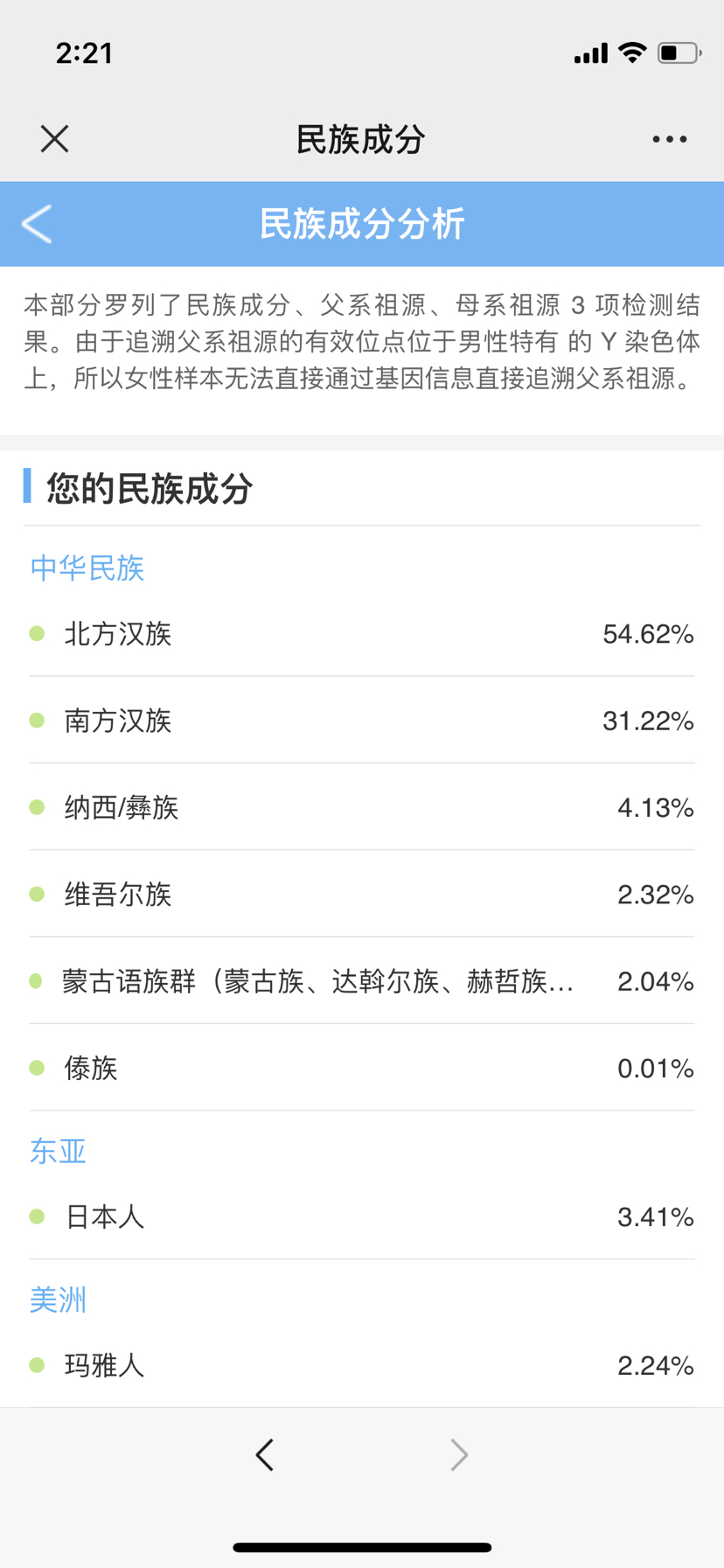Select the 南方汉族 31.22% row
This screenshot has width=724, height=1568.
tap(361, 721)
